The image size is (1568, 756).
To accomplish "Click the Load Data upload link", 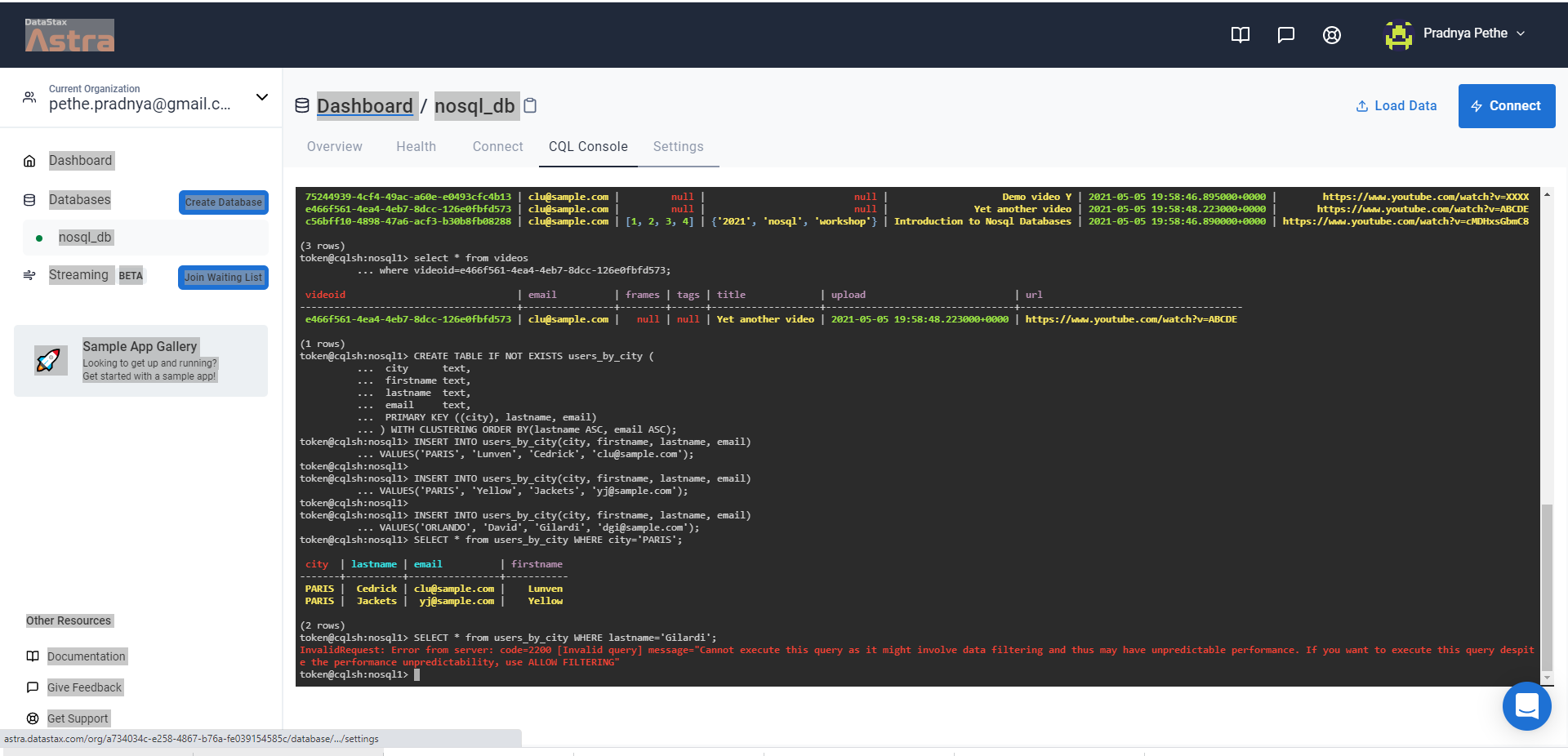I will (x=1396, y=105).
